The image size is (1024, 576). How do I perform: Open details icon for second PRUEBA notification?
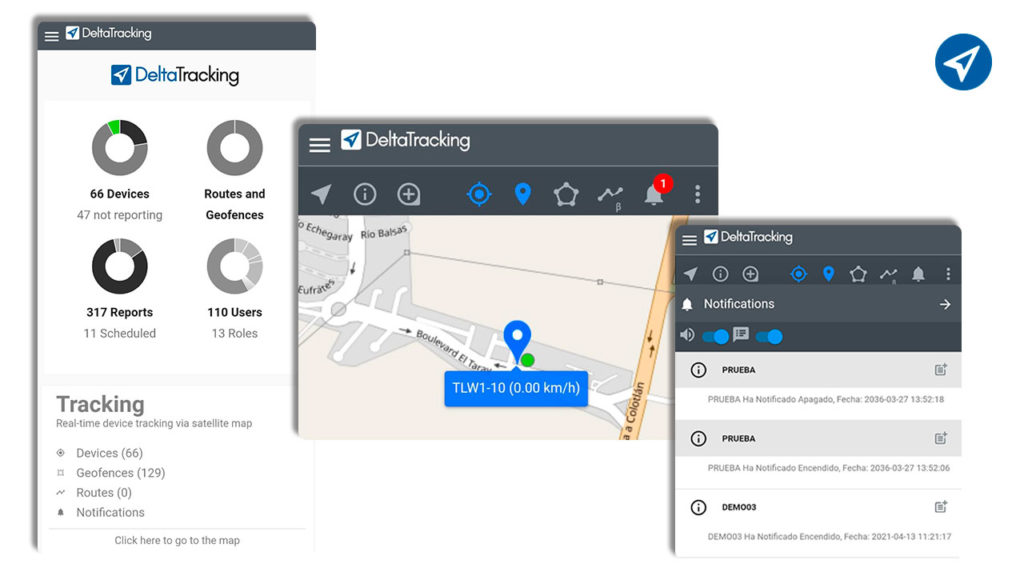point(940,438)
